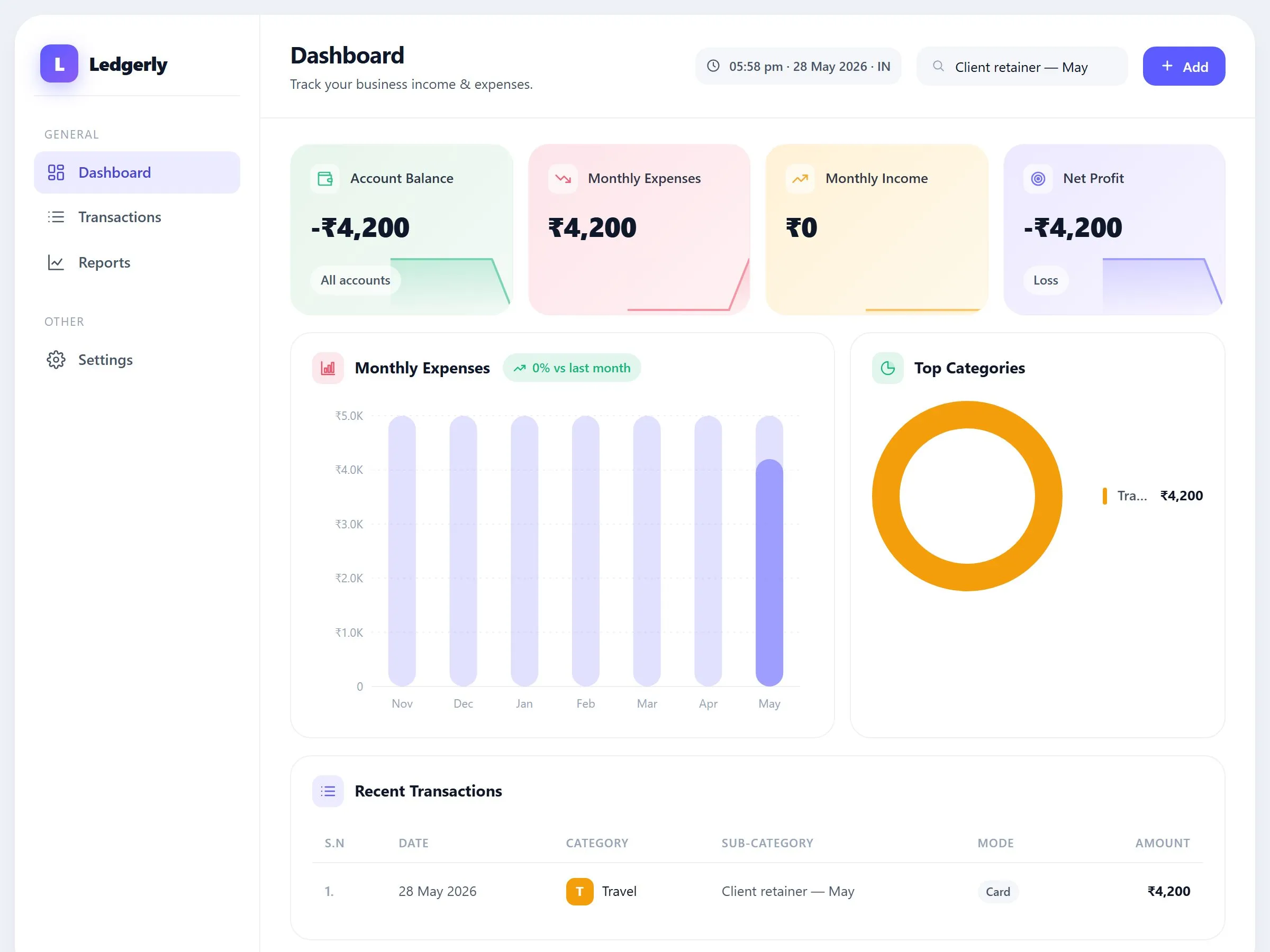This screenshot has width=1270, height=952.
Task: Click the Settings gear icon
Action: [56, 360]
